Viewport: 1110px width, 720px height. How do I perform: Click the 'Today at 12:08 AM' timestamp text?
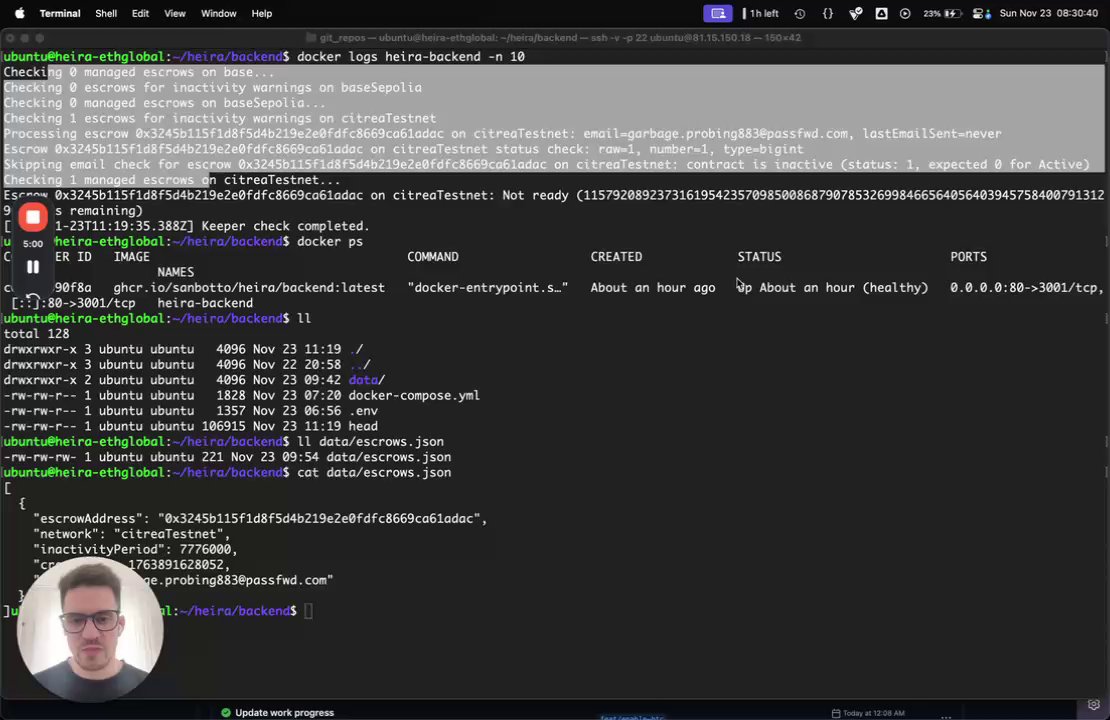[x=874, y=713]
